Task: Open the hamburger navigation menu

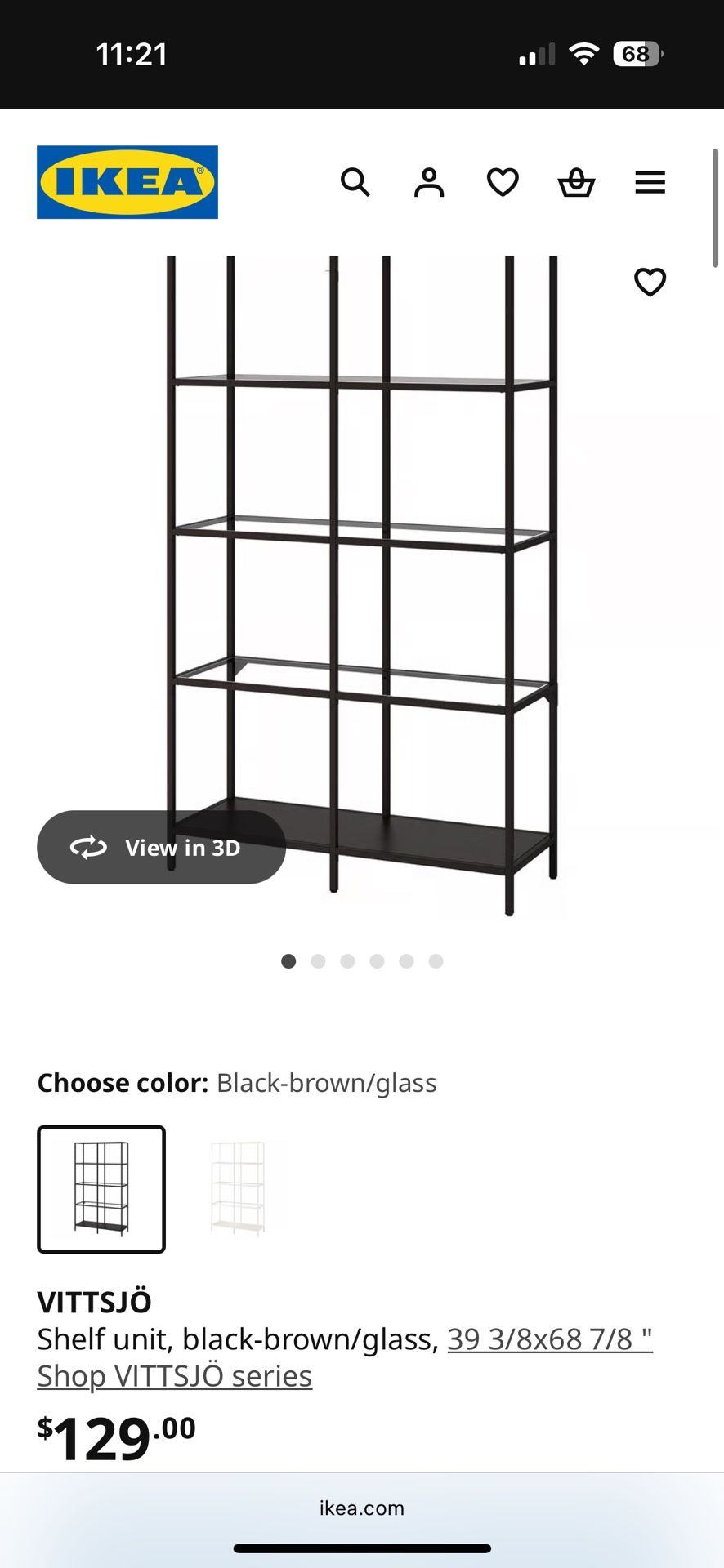Action: pyautogui.click(x=650, y=182)
